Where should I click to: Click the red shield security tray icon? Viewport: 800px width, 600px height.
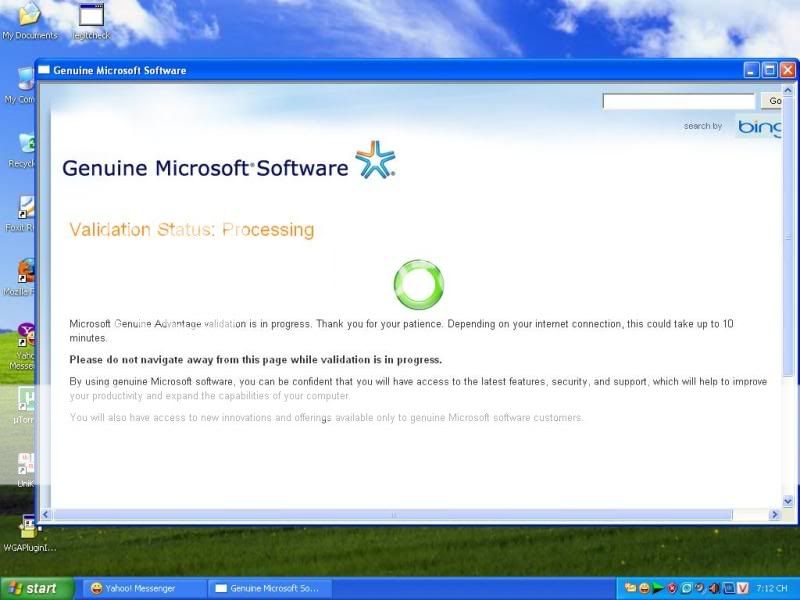click(672, 588)
